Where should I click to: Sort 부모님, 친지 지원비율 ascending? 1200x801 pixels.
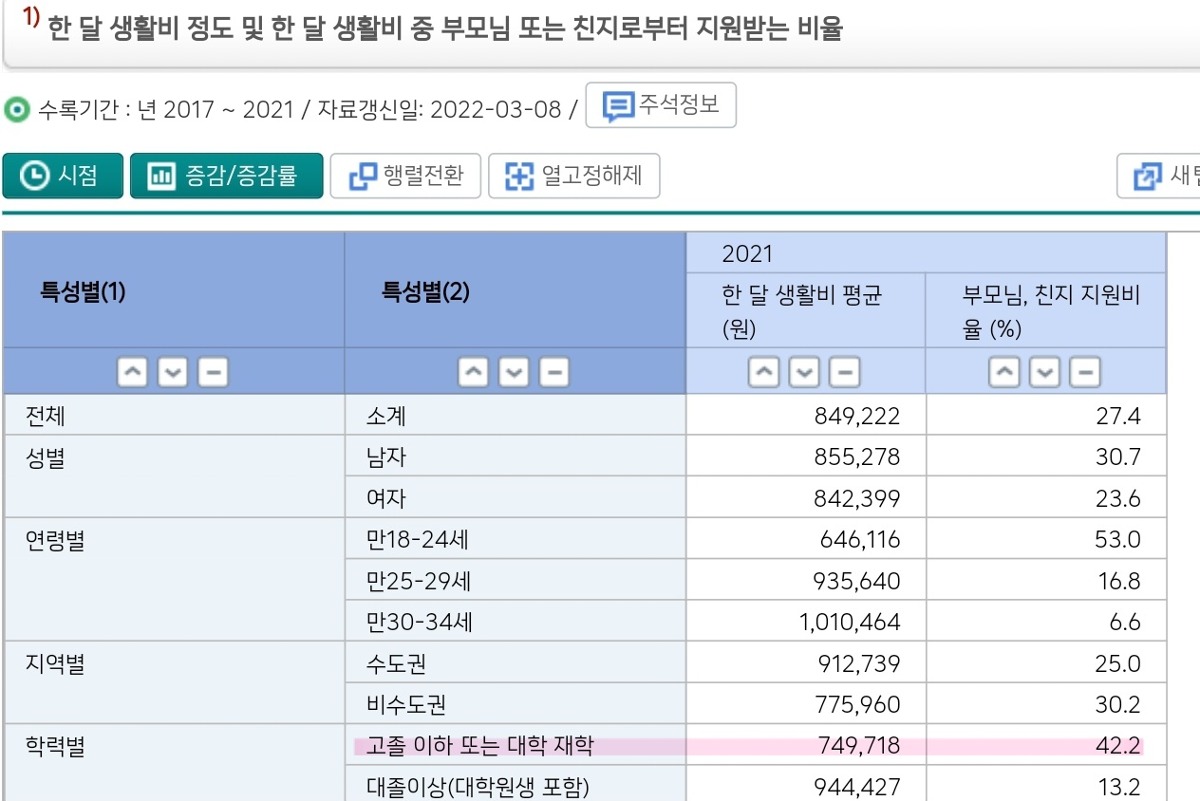[x=1004, y=372]
